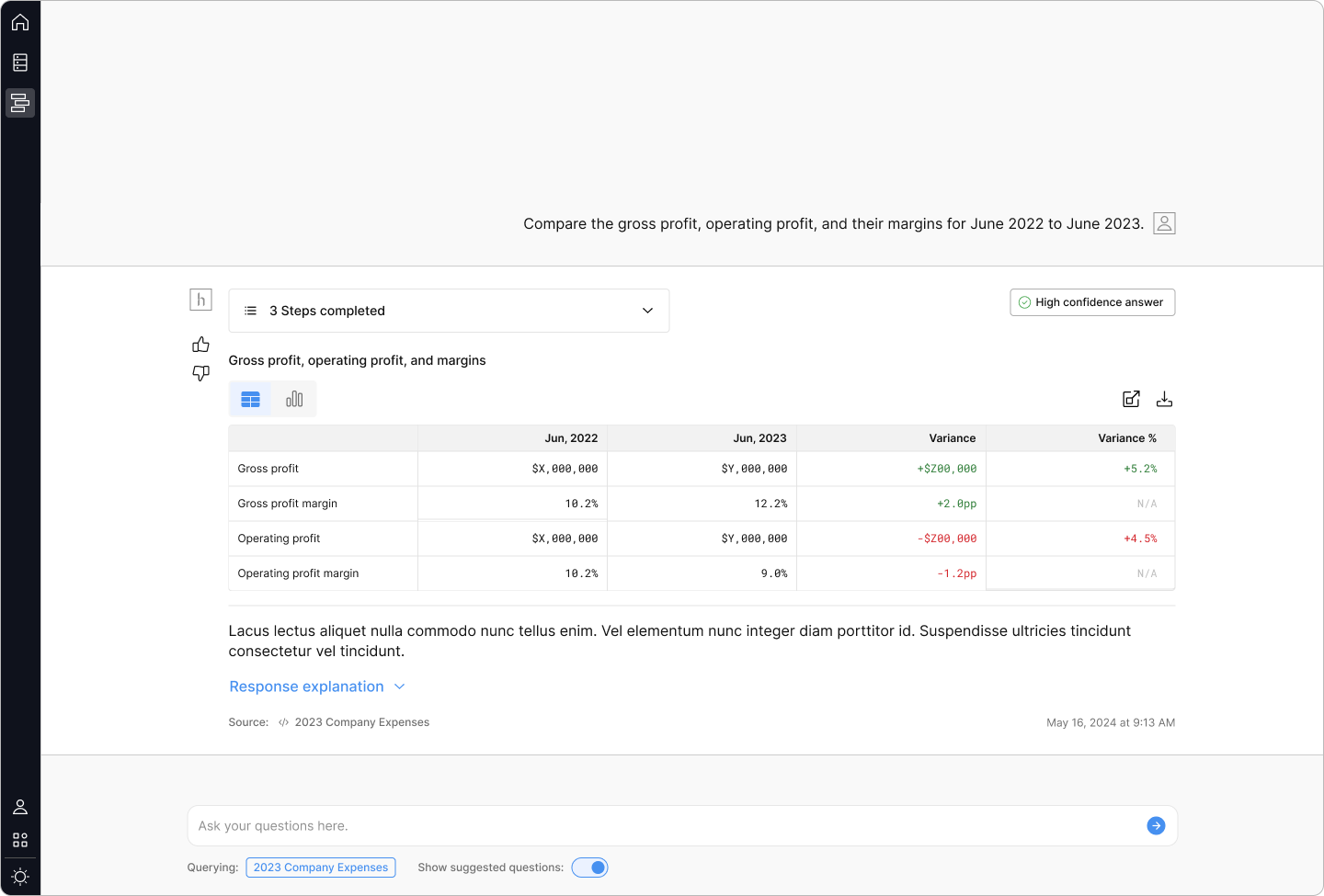This screenshot has height=896, width=1324.
Task: Download the results table
Action: (x=1164, y=399)
